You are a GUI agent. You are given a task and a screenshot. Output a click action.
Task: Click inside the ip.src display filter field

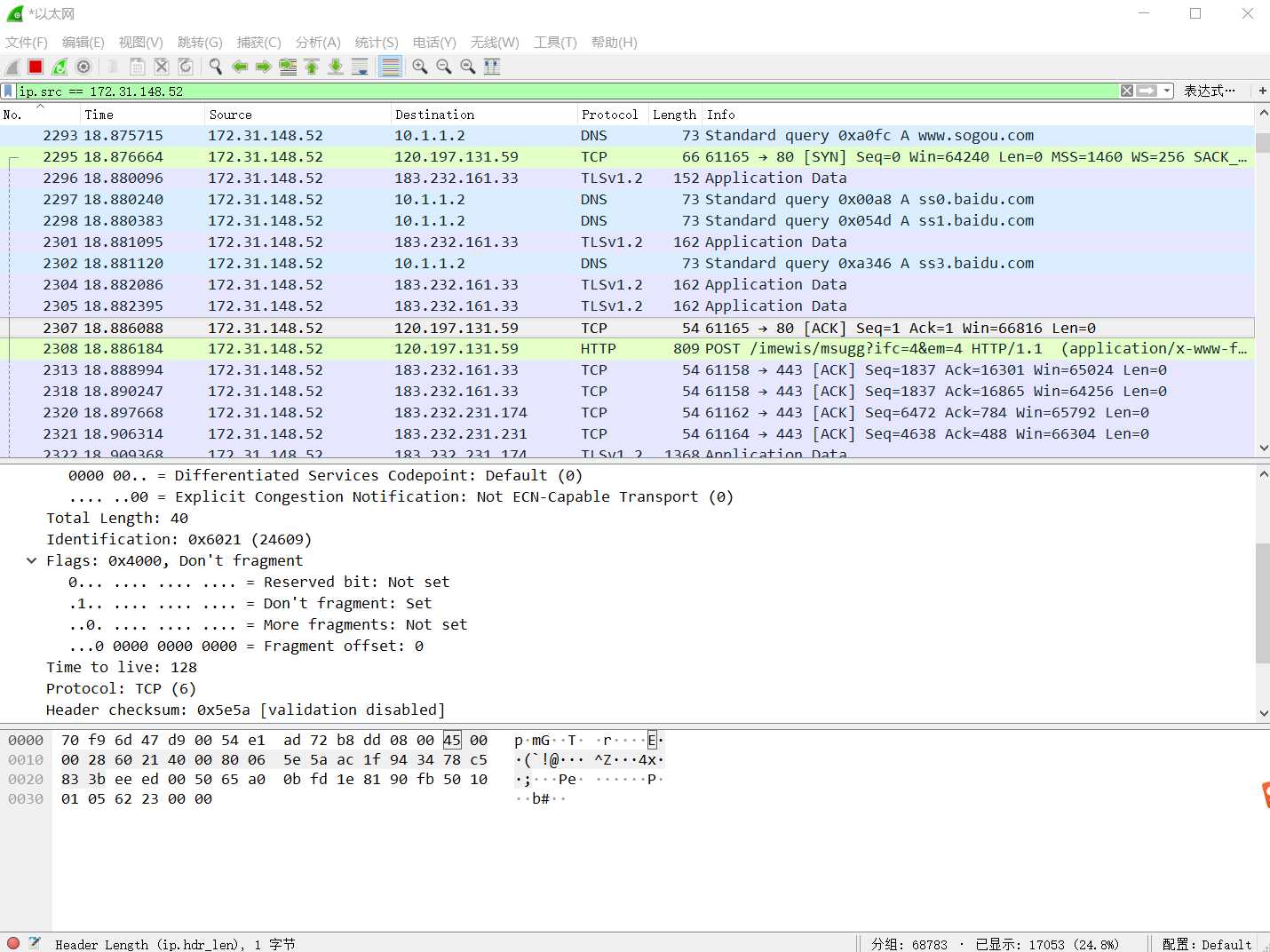click(568, 91)
